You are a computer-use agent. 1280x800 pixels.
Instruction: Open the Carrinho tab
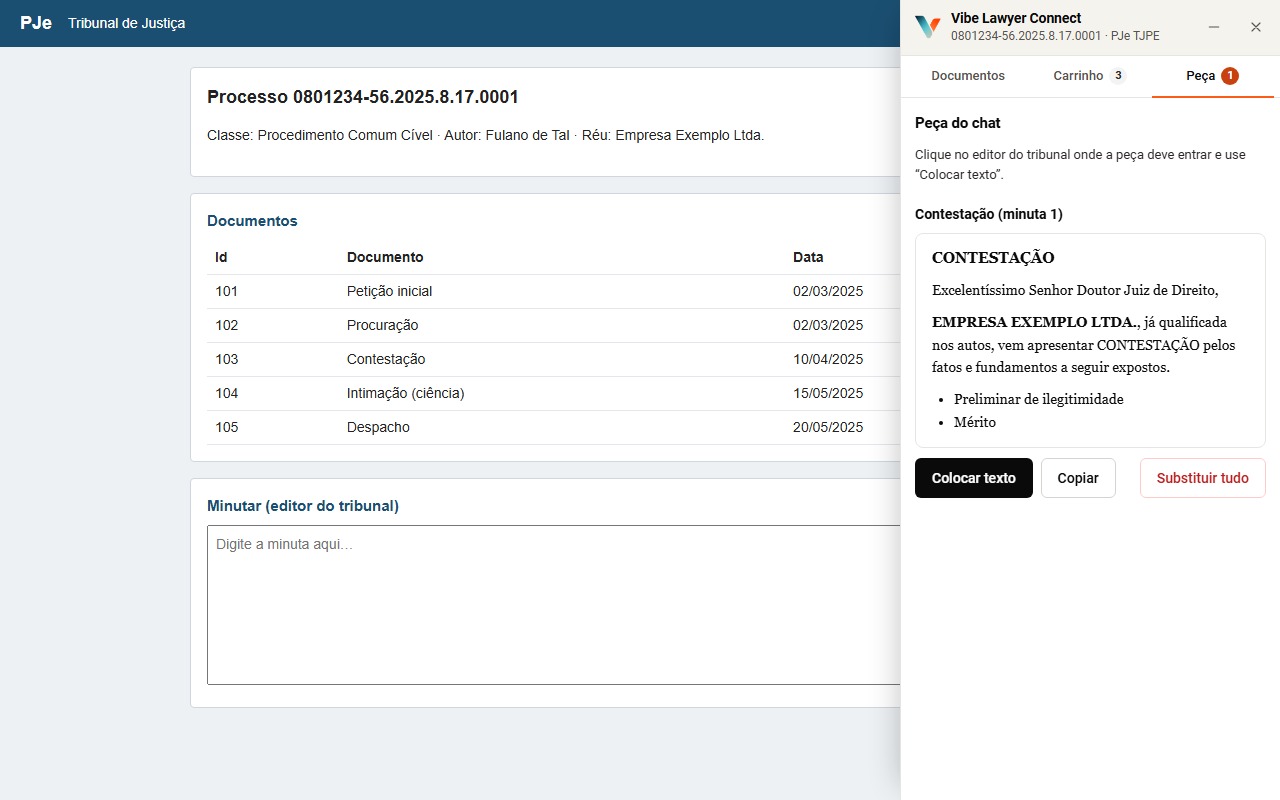click(x=1090, y=76)
